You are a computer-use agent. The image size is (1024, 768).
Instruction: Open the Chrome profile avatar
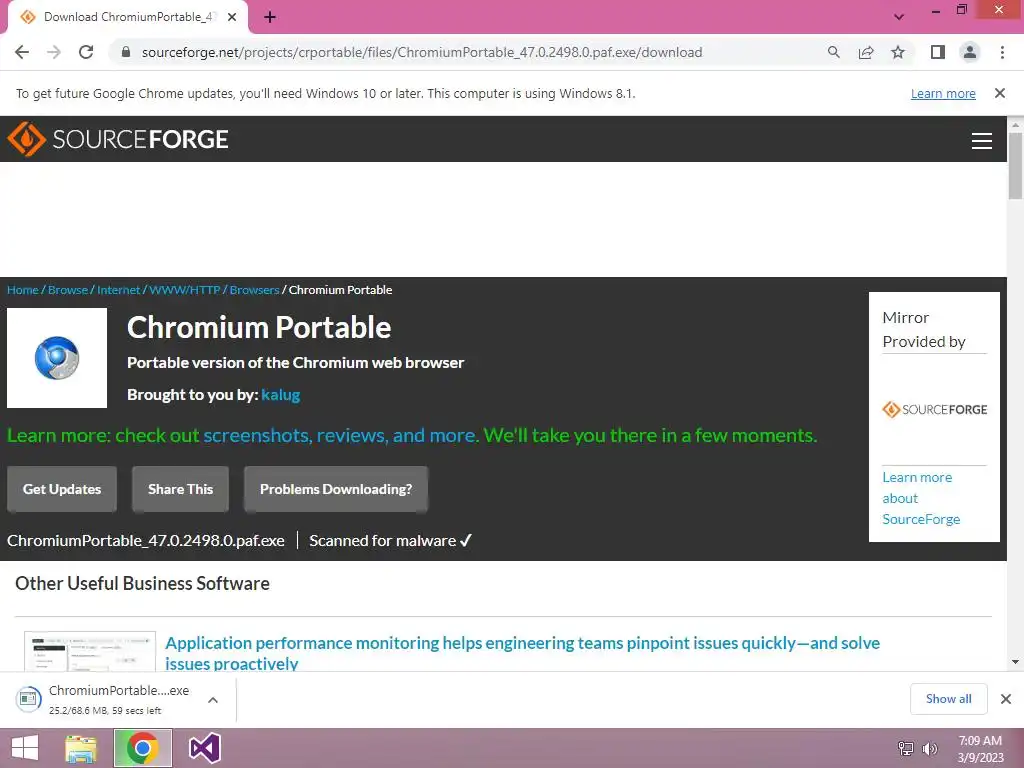click(x=970, y=52)
